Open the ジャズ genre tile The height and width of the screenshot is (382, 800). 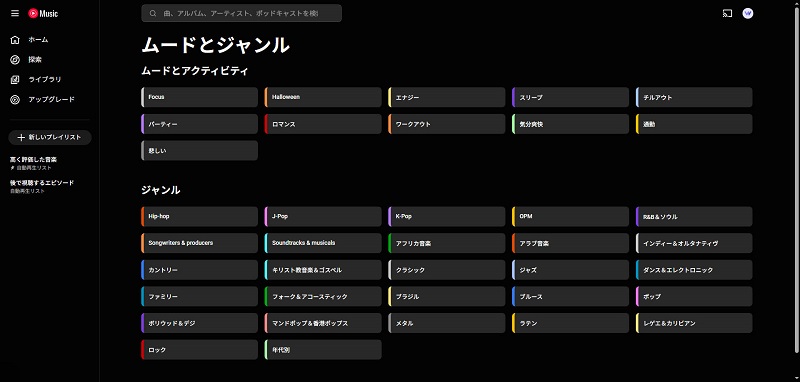click(x=570, y=270)
